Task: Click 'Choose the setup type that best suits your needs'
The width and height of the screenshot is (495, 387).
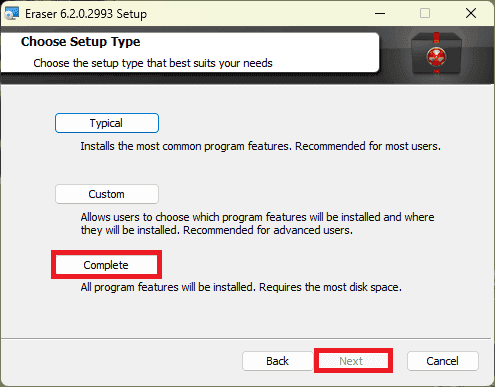Action: click(x=153, y=63)
